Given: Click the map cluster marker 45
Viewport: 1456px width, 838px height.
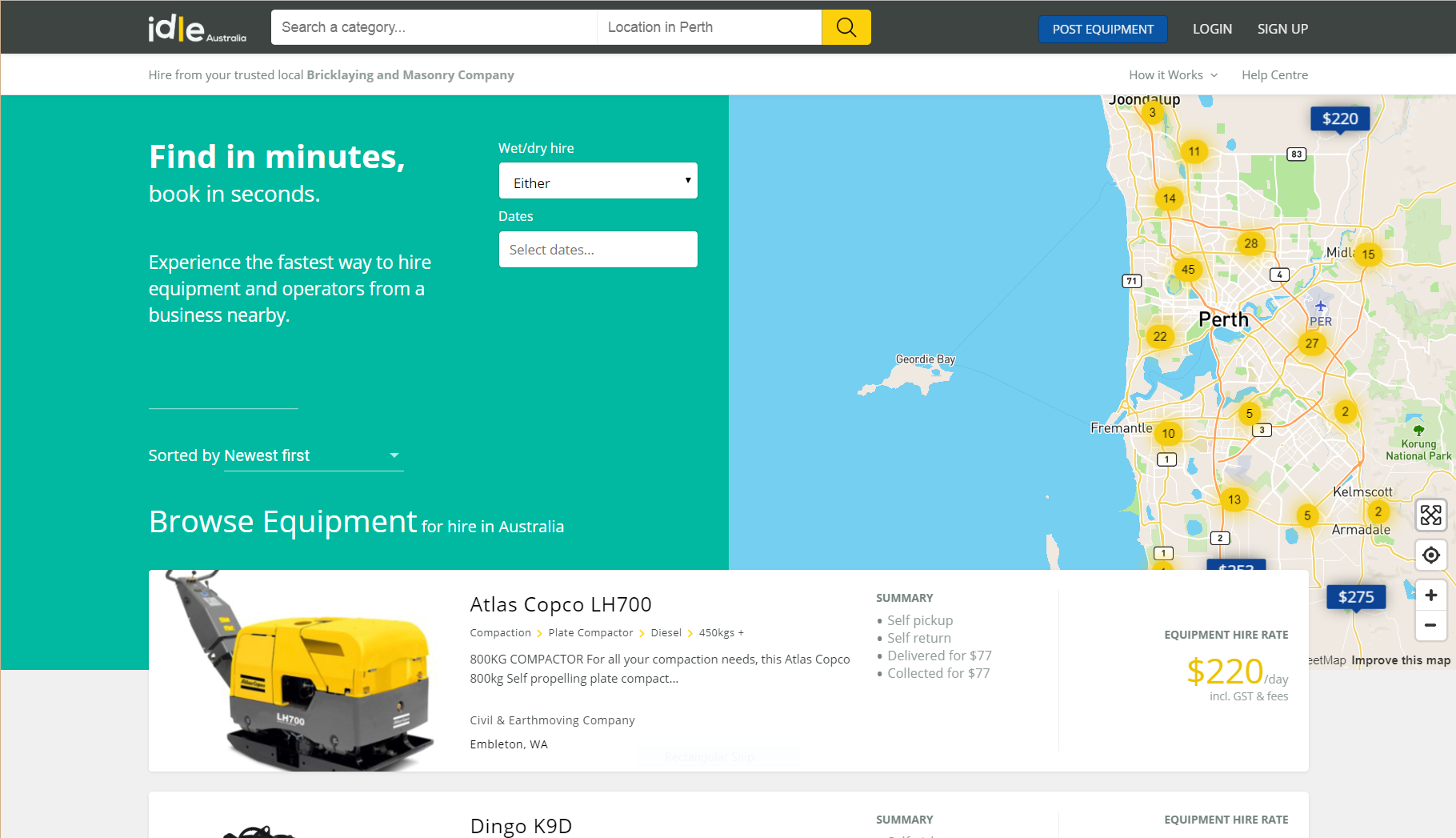Looking at the screenshot, I should pos(1188,270).
